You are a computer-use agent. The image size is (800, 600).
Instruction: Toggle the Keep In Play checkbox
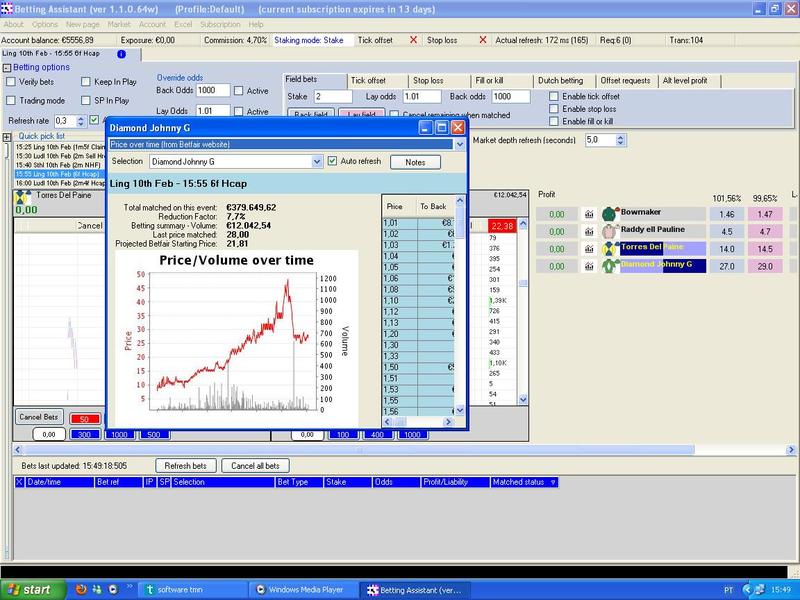[86, 82]
